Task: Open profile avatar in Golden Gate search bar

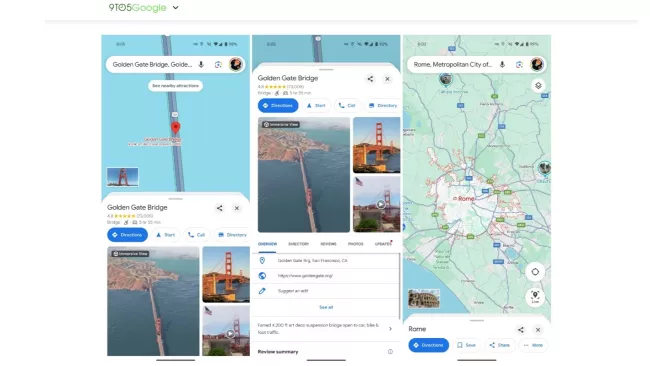Action: (235, 64)
